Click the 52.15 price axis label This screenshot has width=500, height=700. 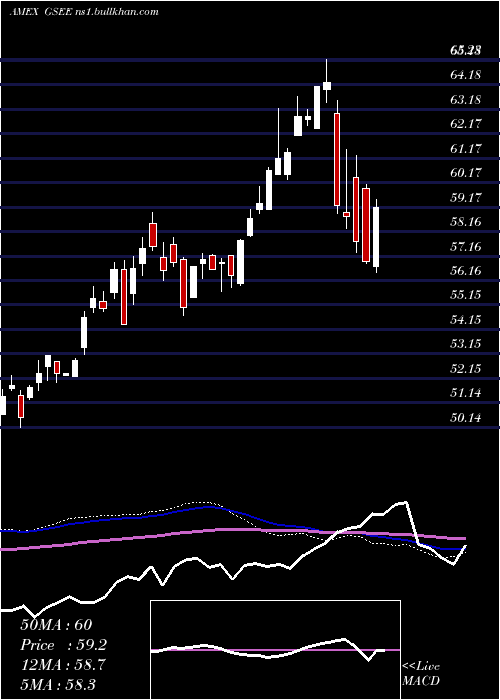(466, 369)
